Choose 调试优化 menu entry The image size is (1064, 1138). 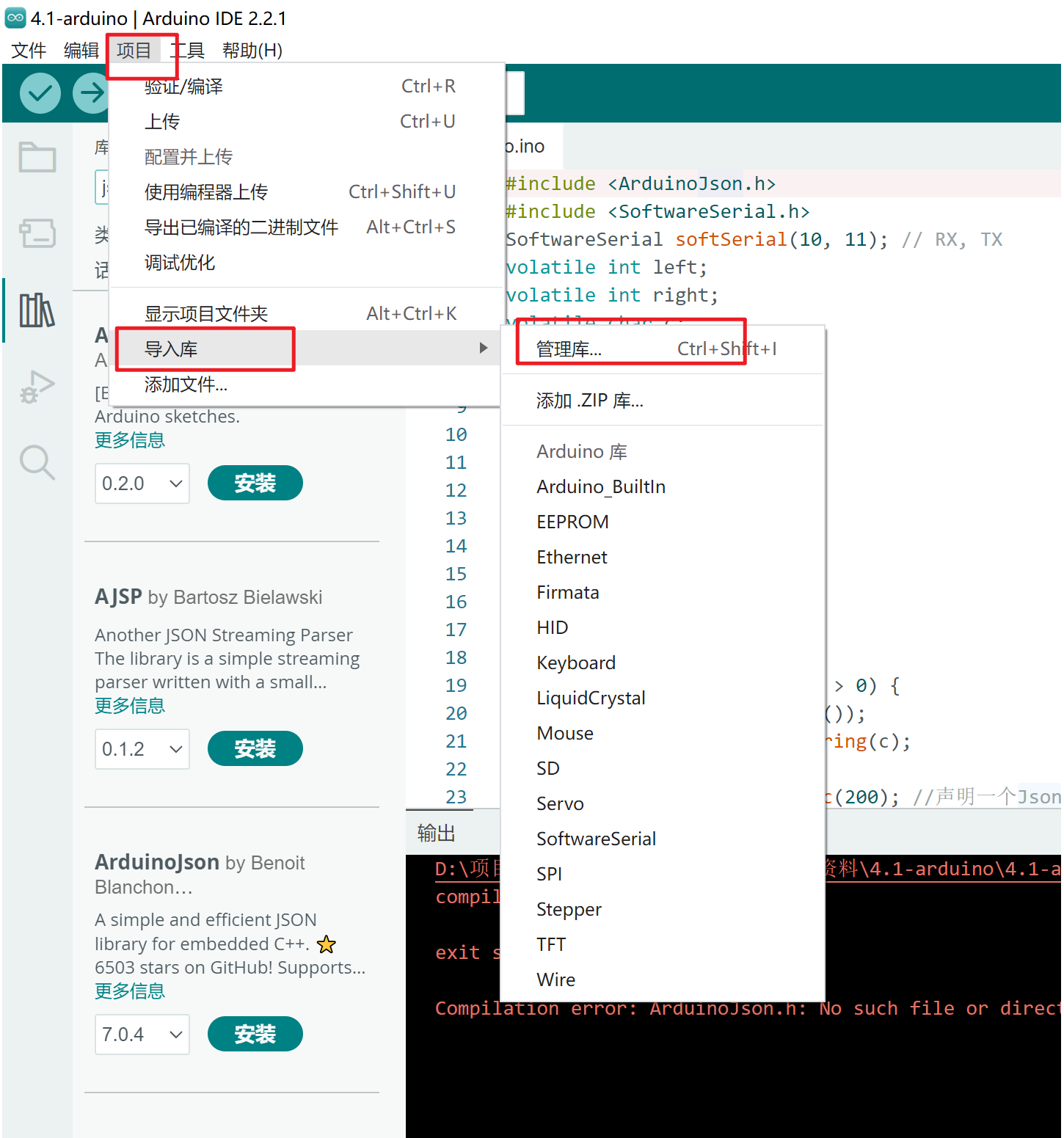pyautogui.click(x=307, y=263)
